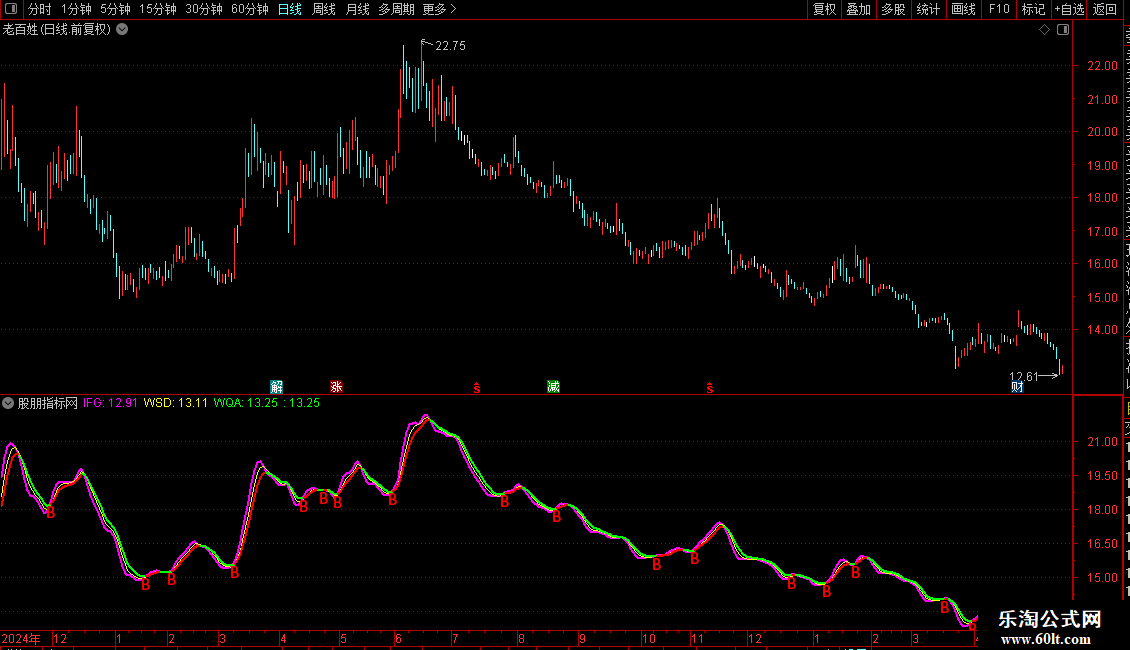Select the 60分钟 period tab
Viewport: 1130px width, 650px height.
tap(250, 9)
